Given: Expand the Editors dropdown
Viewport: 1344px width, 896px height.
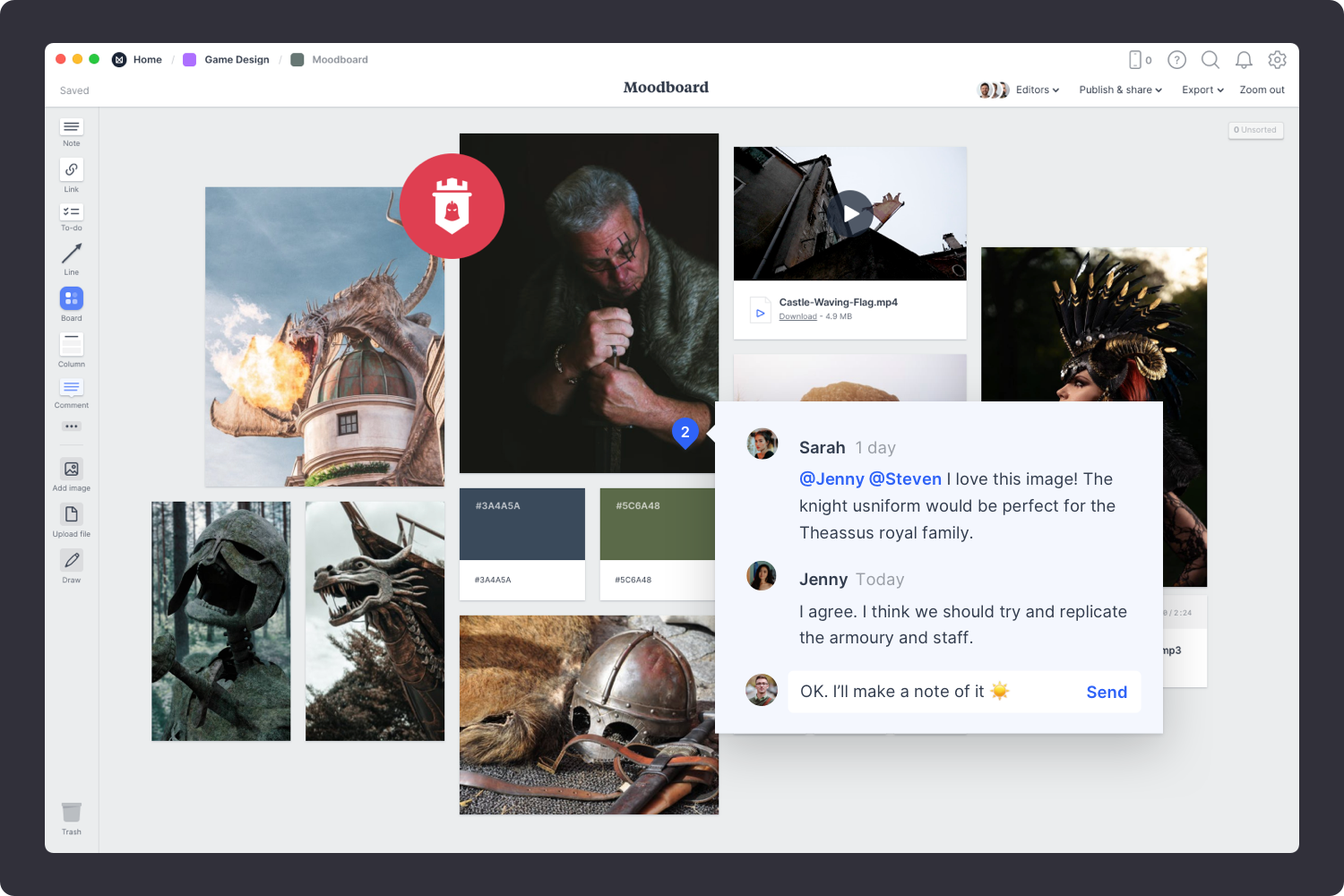Looking at the screenshot, I should click(1036, 90).
